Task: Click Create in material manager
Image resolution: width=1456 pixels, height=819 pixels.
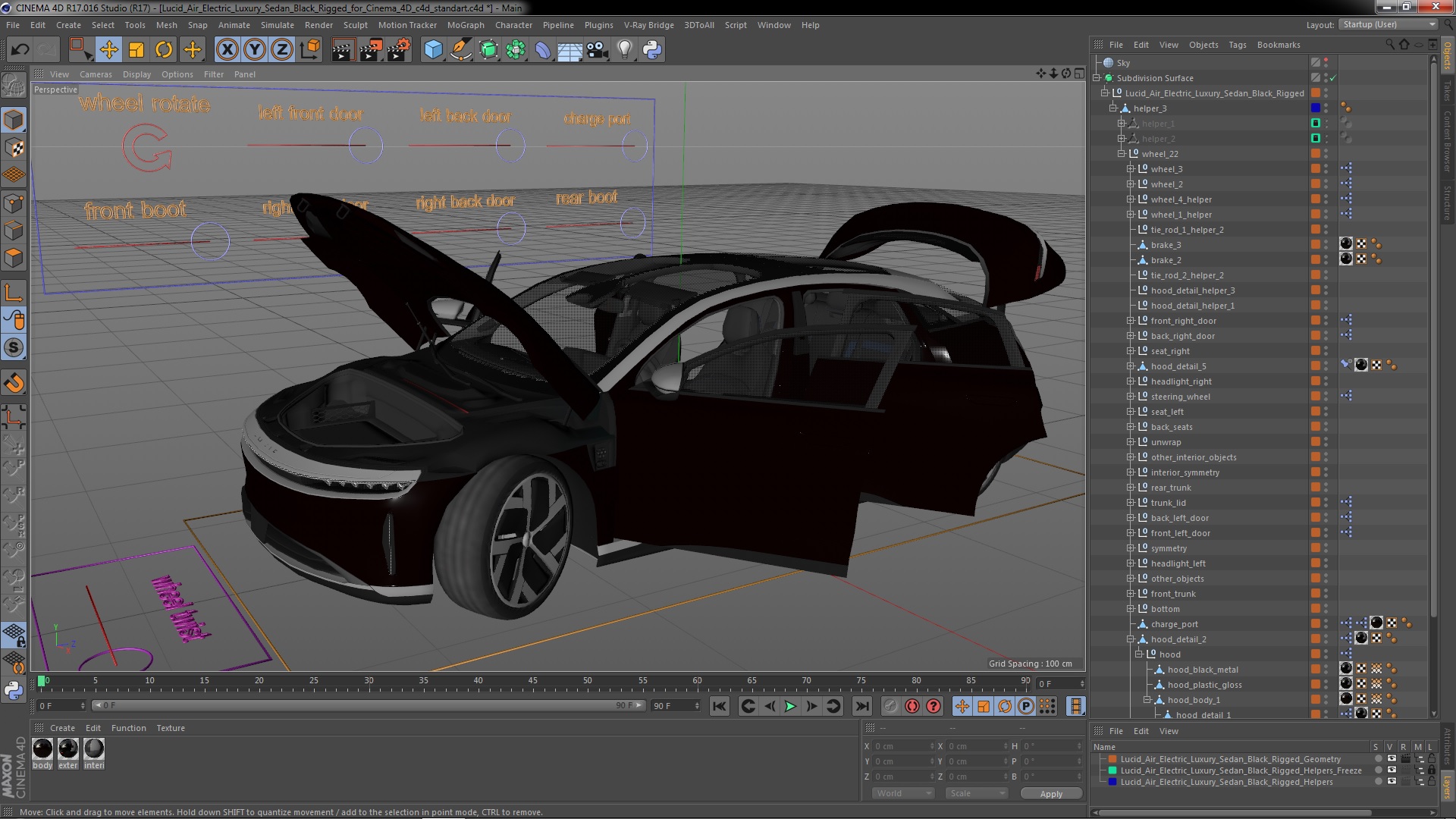Action: (x=62, y=728)
